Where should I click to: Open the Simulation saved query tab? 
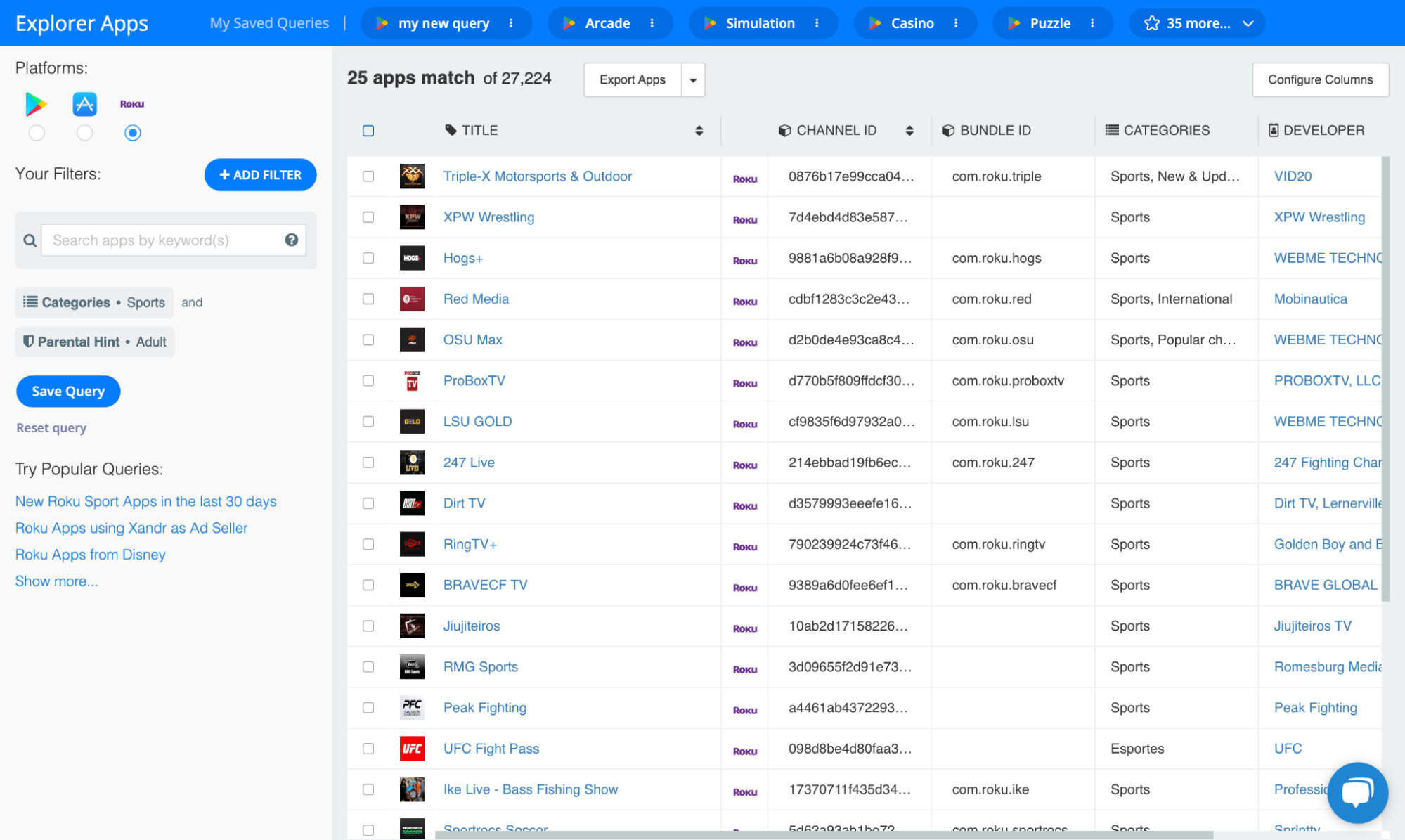[759, 23]
